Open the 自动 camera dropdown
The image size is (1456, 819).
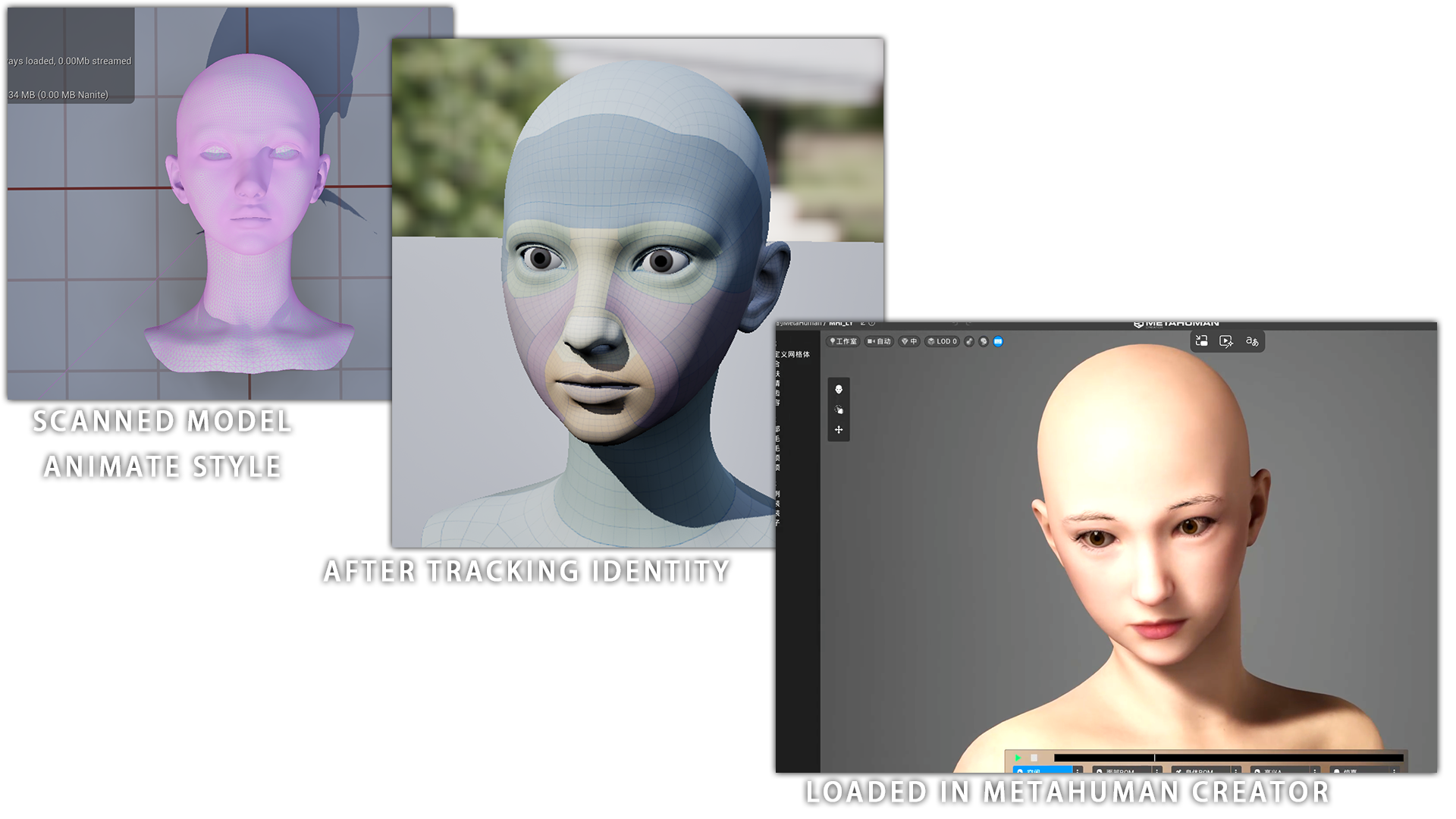[x=879, y=341]
